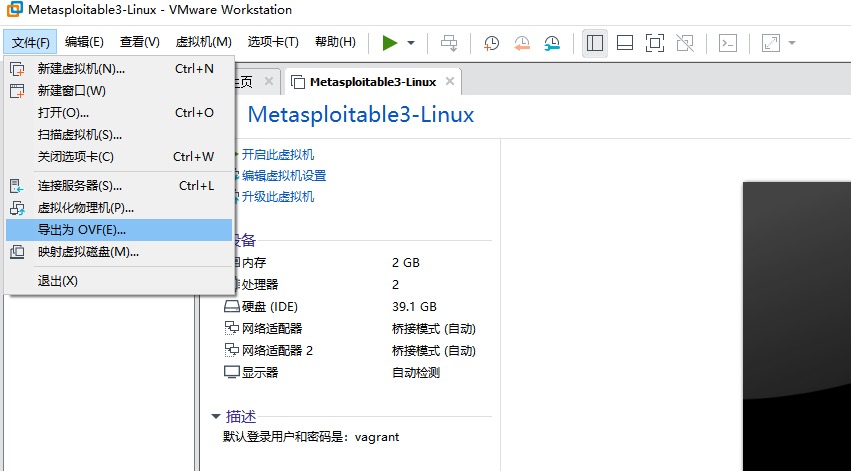
Task: Toggle the thumbnail bar view
Action: click(625, 43)
